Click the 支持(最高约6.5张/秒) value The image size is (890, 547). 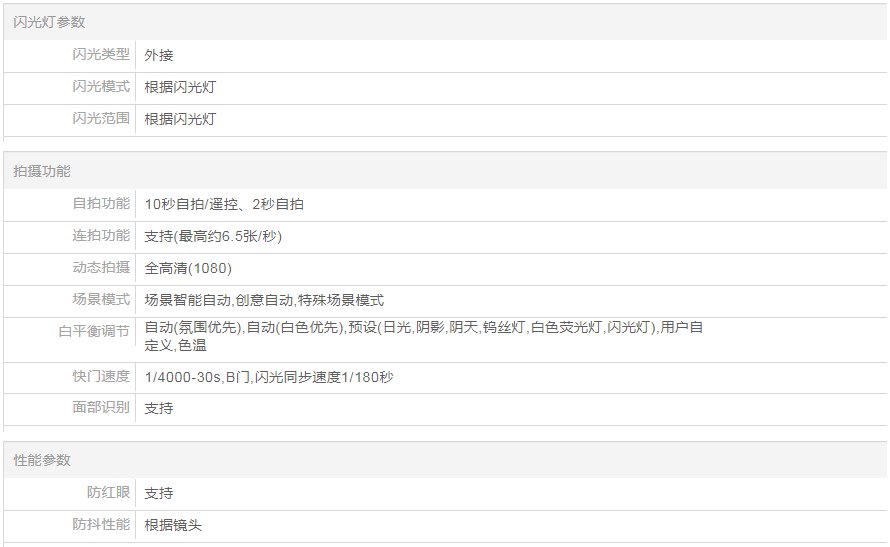tap(213, 236)
